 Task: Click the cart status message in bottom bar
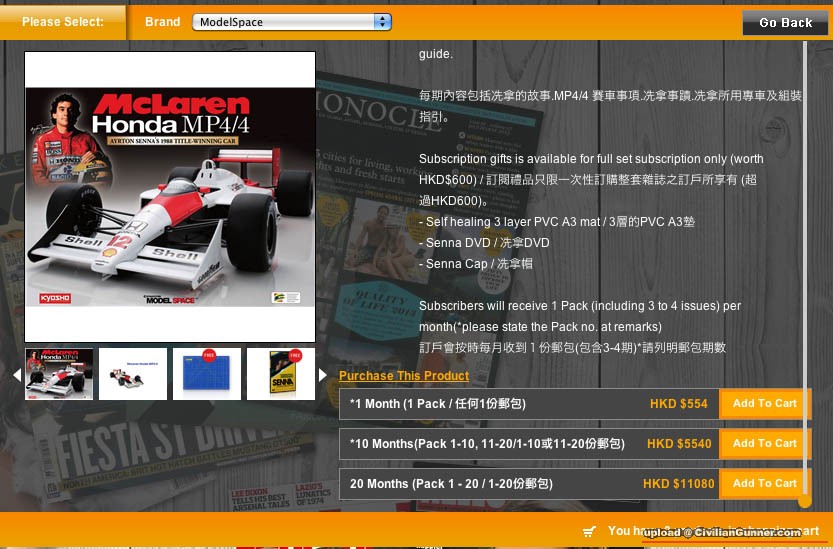[712, 531]
